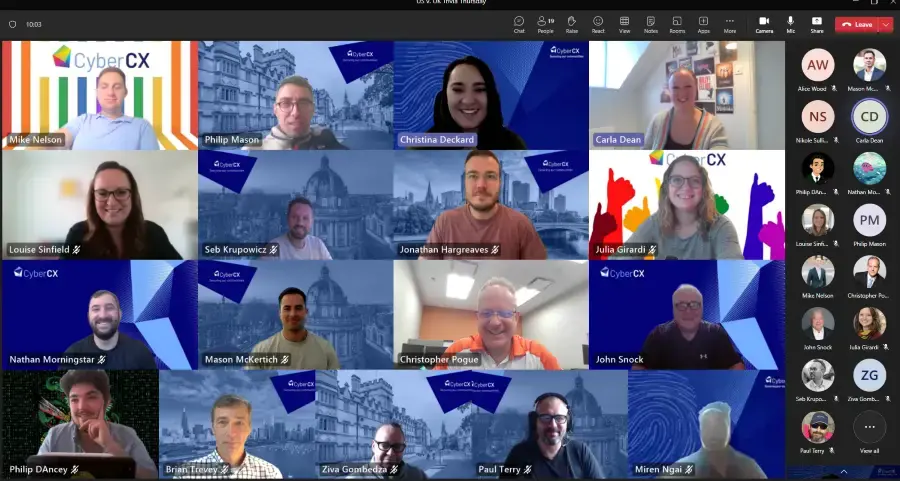Viewport: 900px width, 481px height.
Task: Raise your hand in the meeting
Action: tap(571, 23)
